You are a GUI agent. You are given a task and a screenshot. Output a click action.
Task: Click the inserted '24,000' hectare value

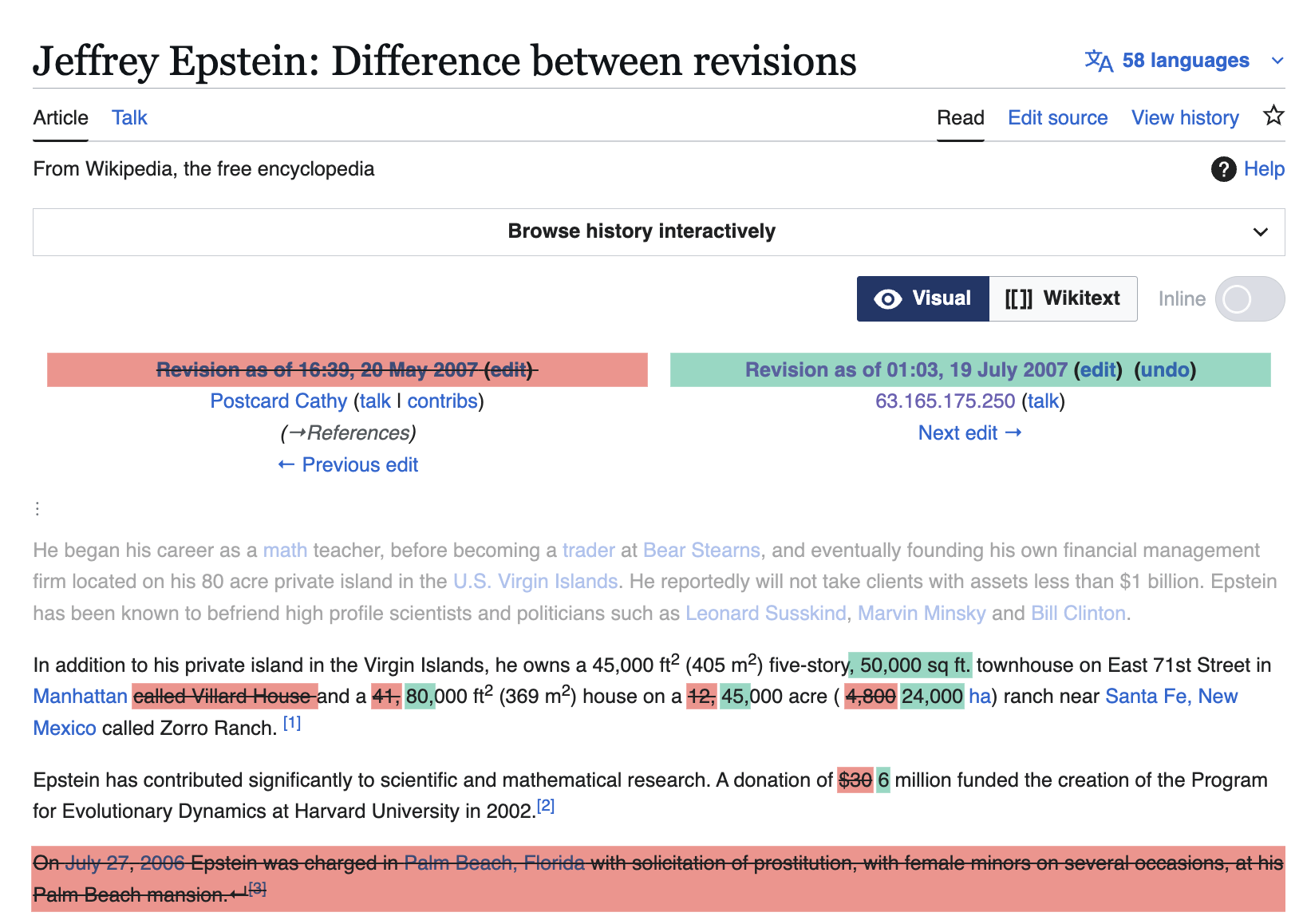(x=932, y=697)
